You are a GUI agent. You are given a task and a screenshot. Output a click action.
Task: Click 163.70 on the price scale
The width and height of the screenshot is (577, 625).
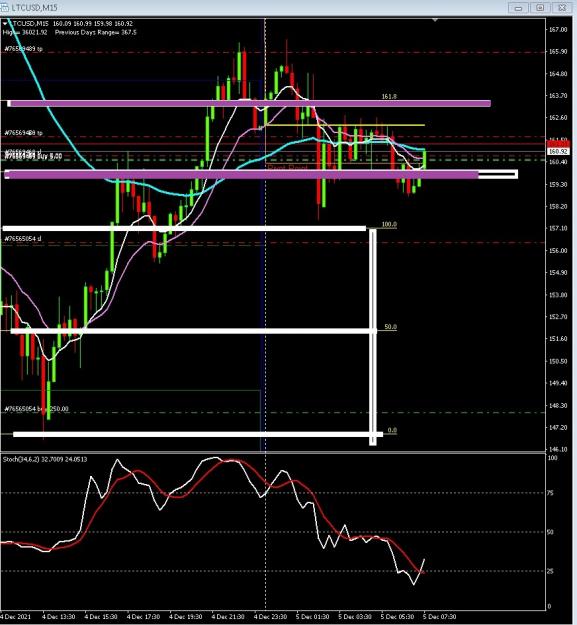click(x=558, y=96)
